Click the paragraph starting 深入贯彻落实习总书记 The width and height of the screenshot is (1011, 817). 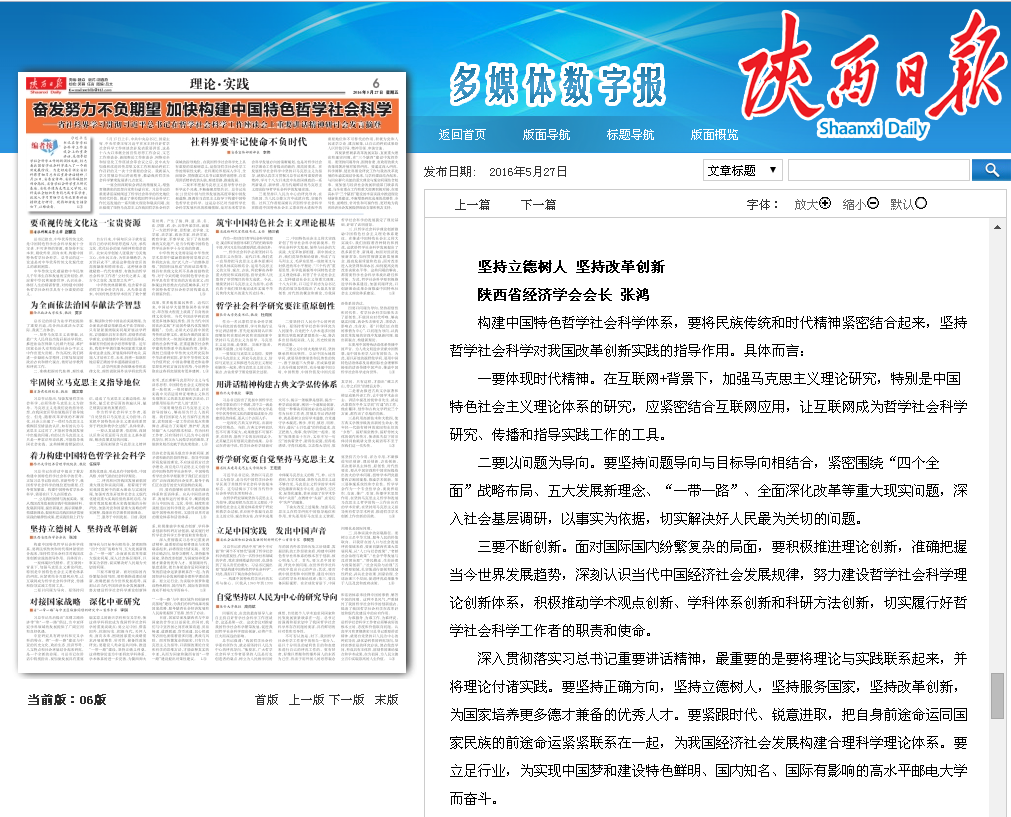(x=708, y=729)
